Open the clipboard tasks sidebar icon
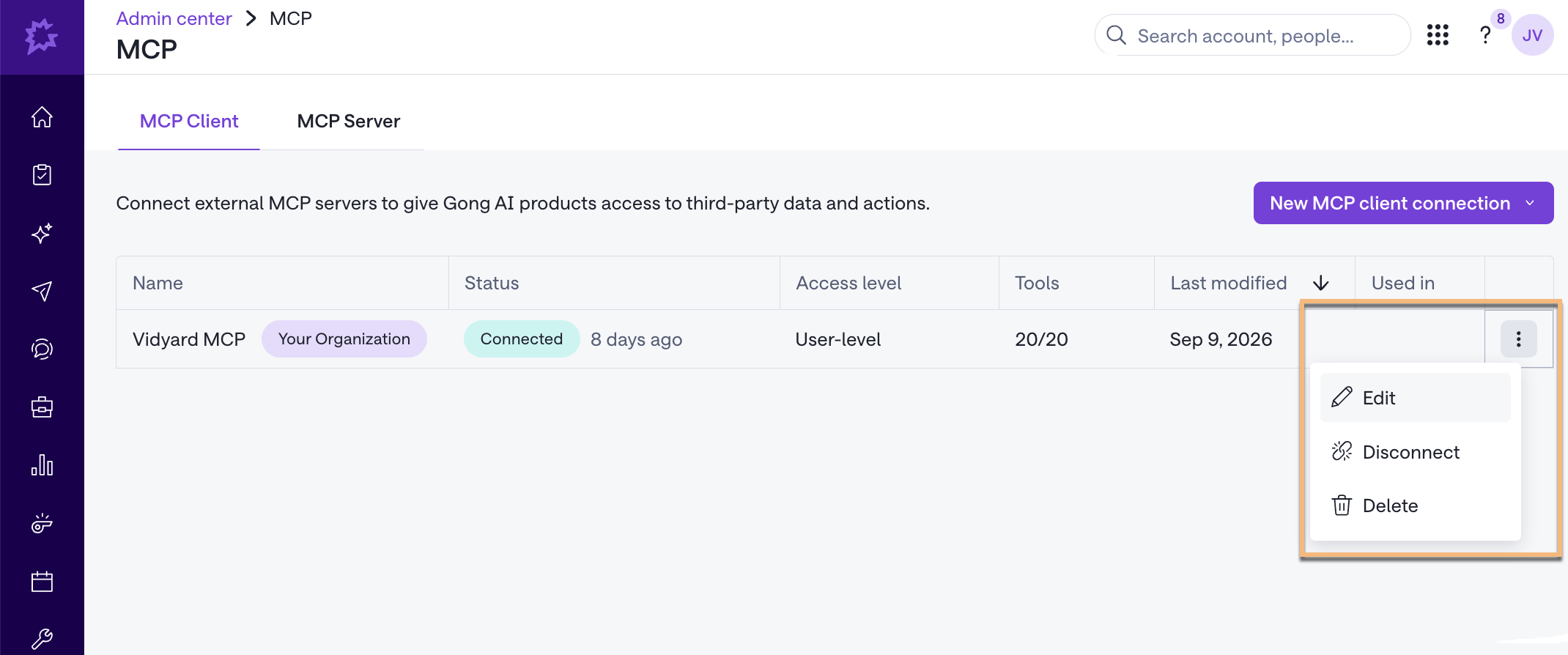The image size is (1568, 655). [42, 175]
